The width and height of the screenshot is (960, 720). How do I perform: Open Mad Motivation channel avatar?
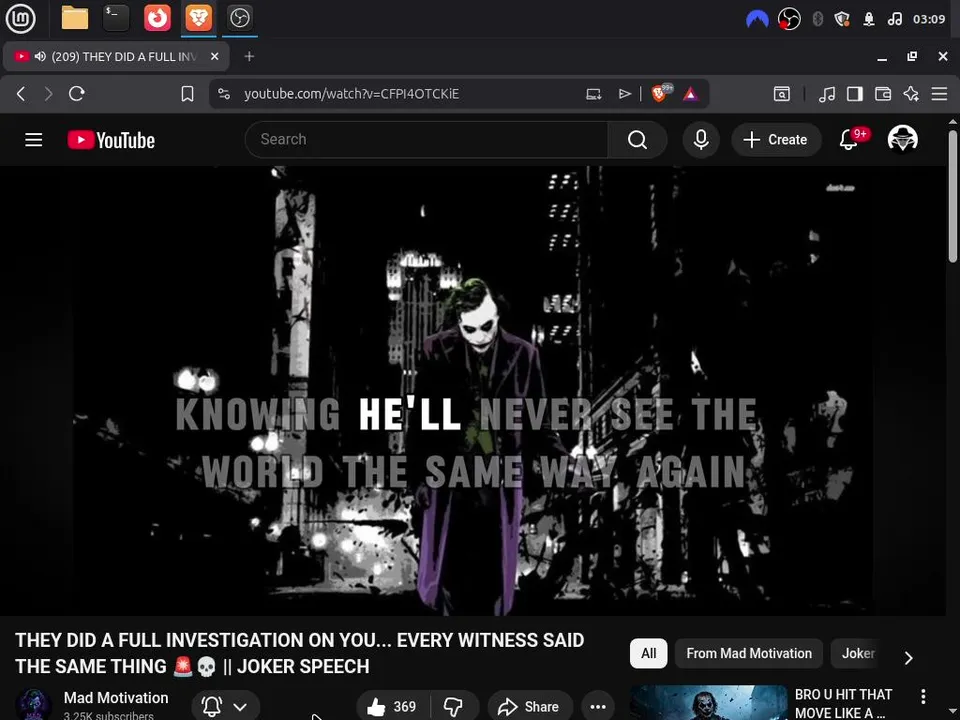33,704
